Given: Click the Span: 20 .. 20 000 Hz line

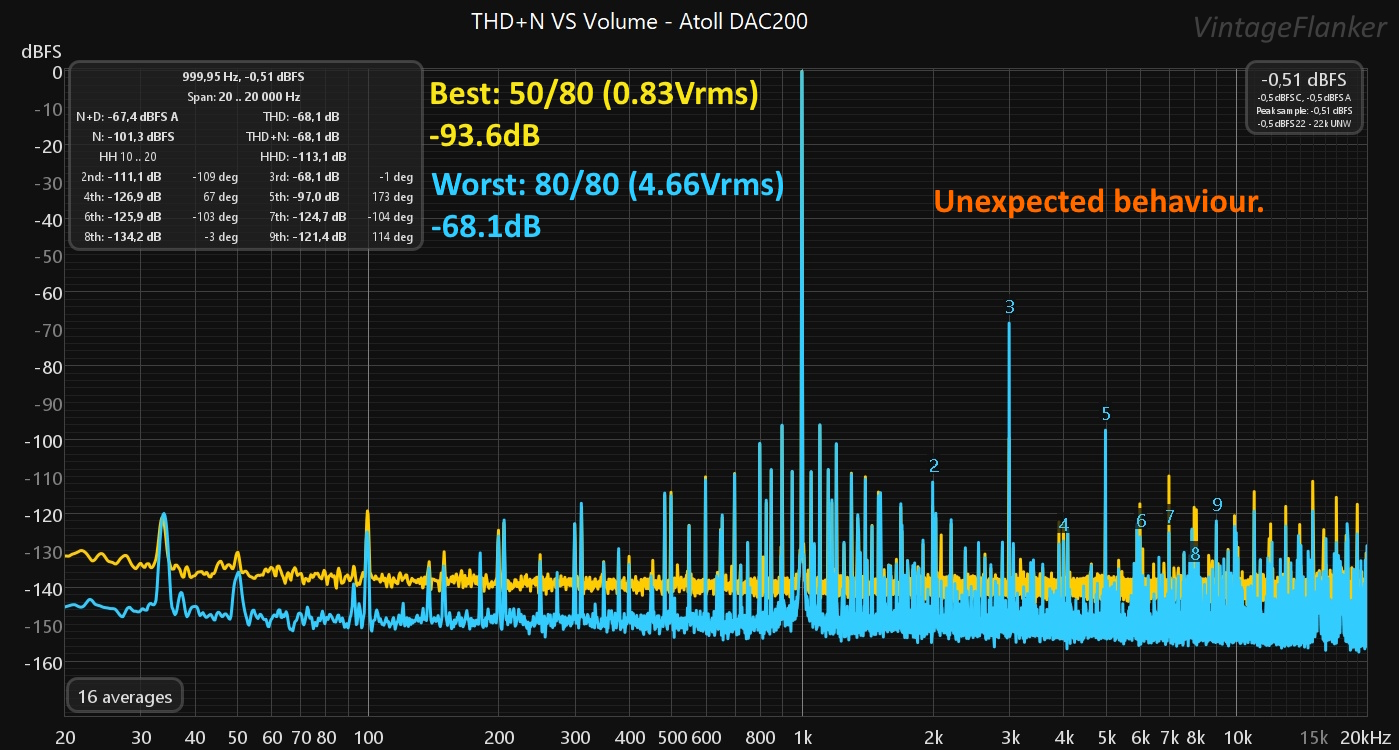Looking at the screenshot, I should (243, 97).
